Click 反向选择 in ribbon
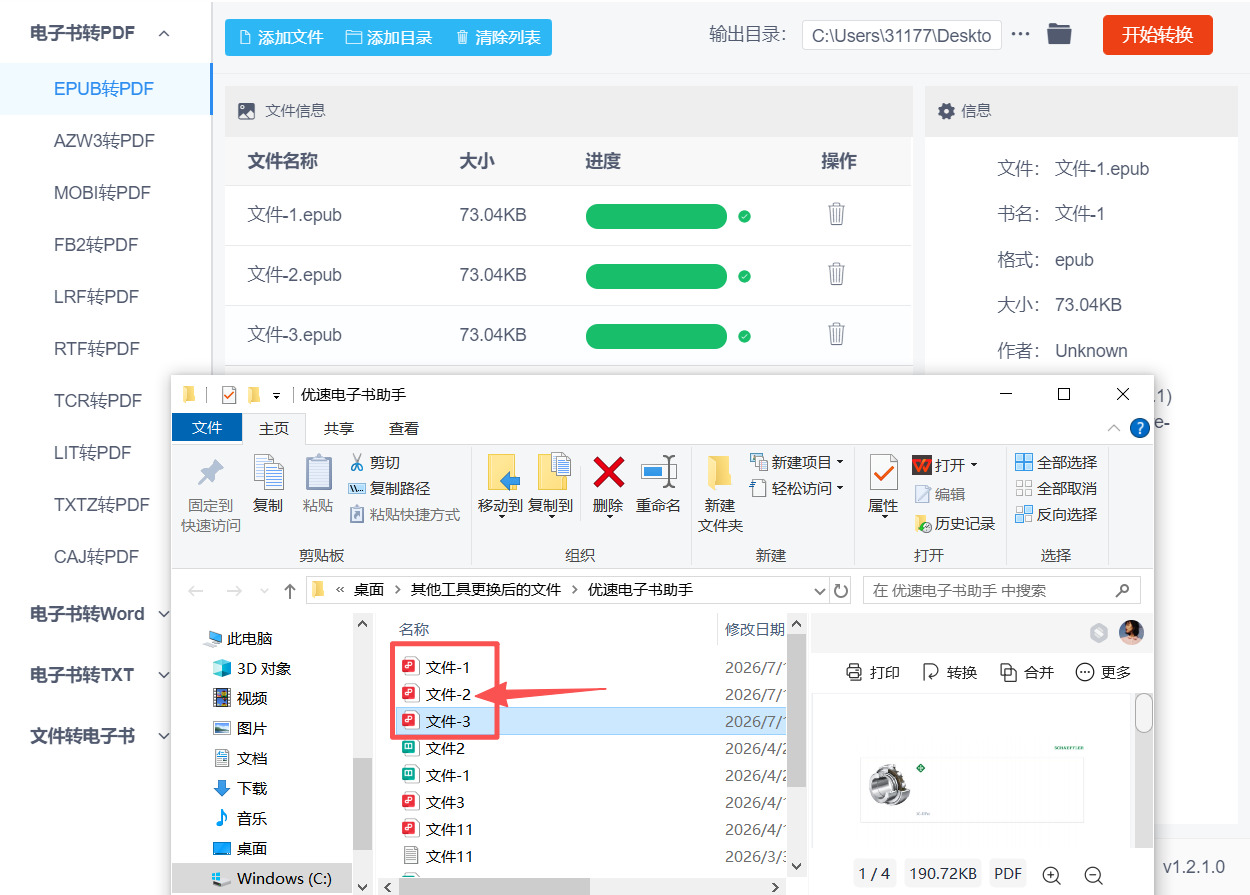 [x=1056, y=514]
